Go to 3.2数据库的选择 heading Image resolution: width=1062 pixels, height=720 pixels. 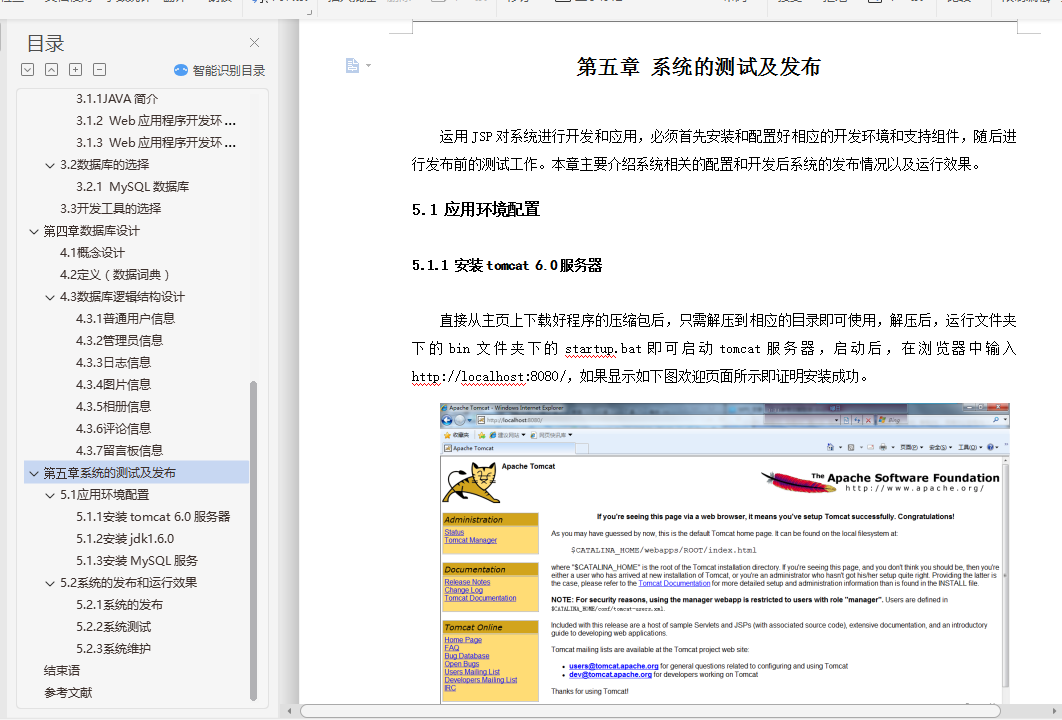[104, 165]
